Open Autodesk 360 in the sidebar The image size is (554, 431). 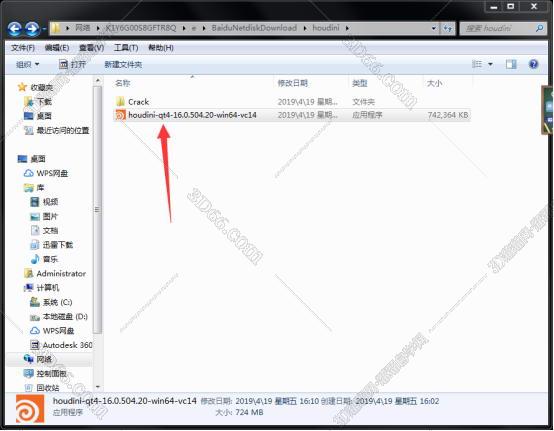click(x=67, y=345)
